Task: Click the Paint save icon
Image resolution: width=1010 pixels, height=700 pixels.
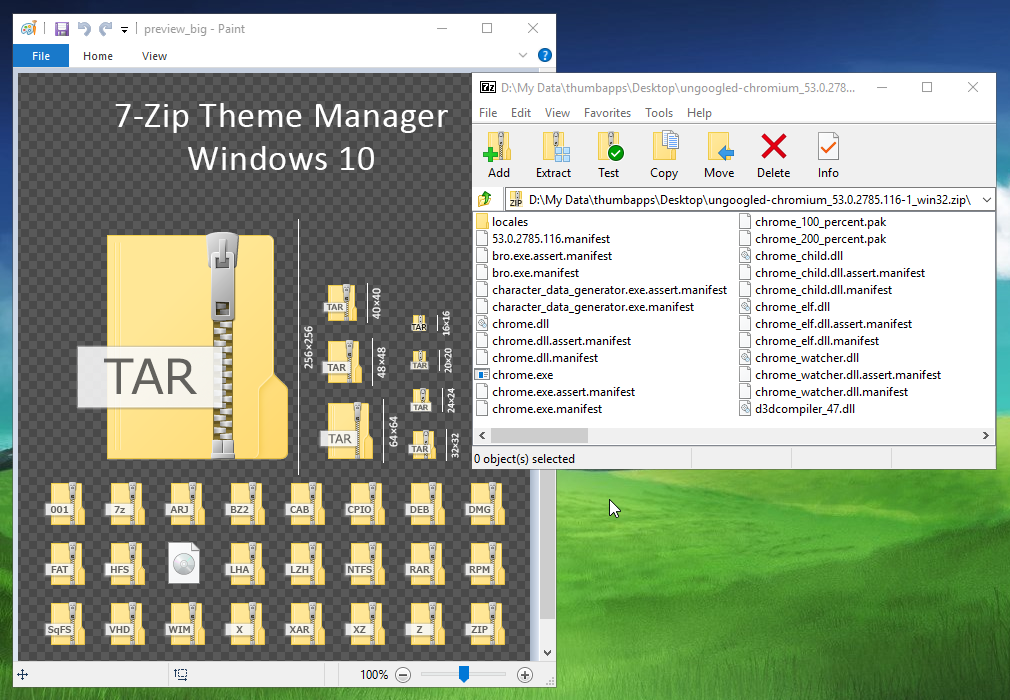Action: tap(62, 29)
